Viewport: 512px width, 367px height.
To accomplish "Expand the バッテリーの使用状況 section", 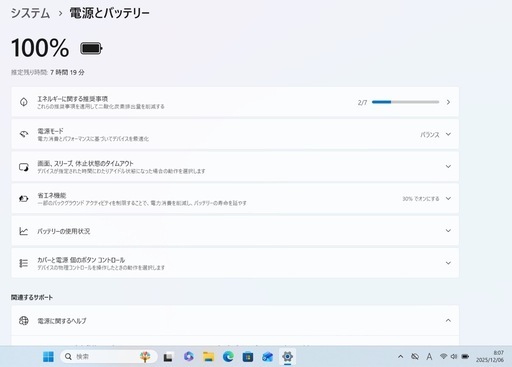I will [448, 231].
